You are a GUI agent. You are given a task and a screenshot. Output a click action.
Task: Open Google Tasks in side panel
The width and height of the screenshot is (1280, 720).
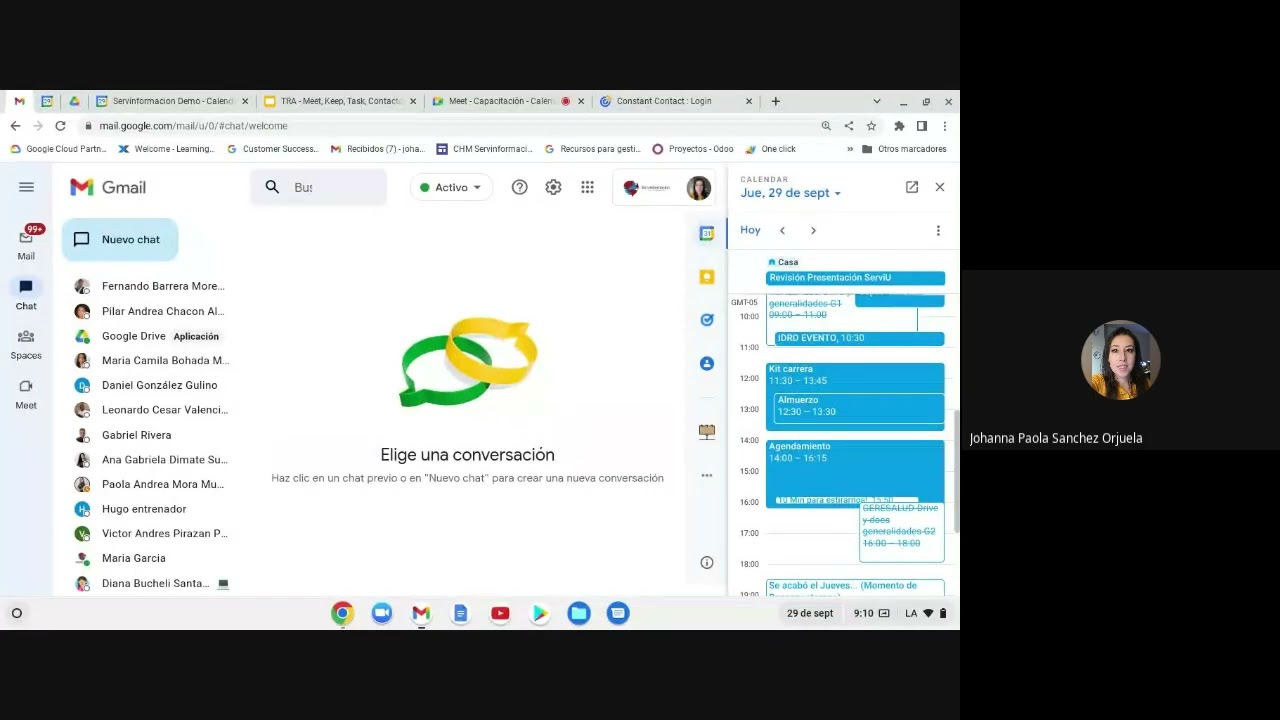pos(707,320)
